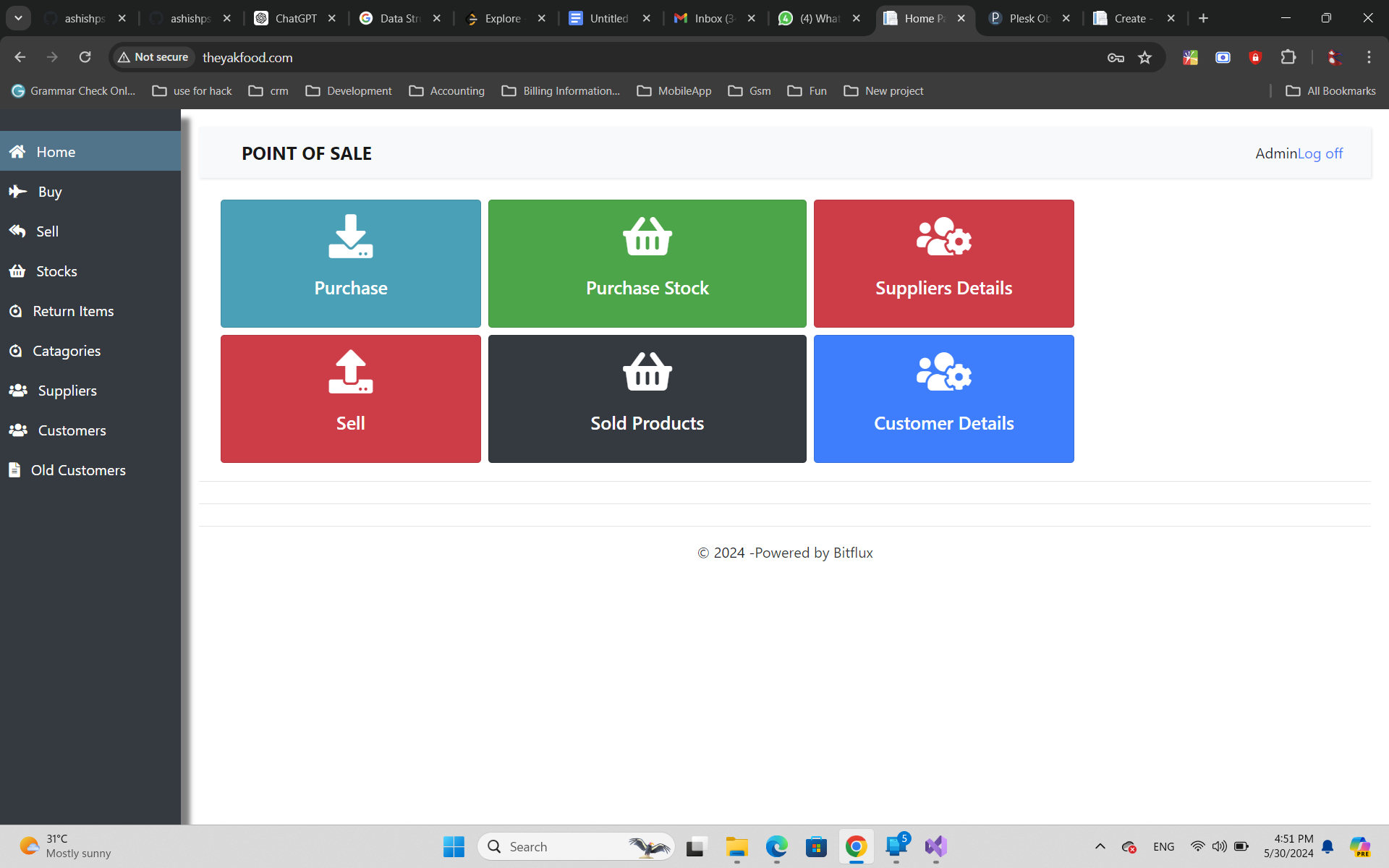Reload the page with refresh button

(x=85, y=57)
